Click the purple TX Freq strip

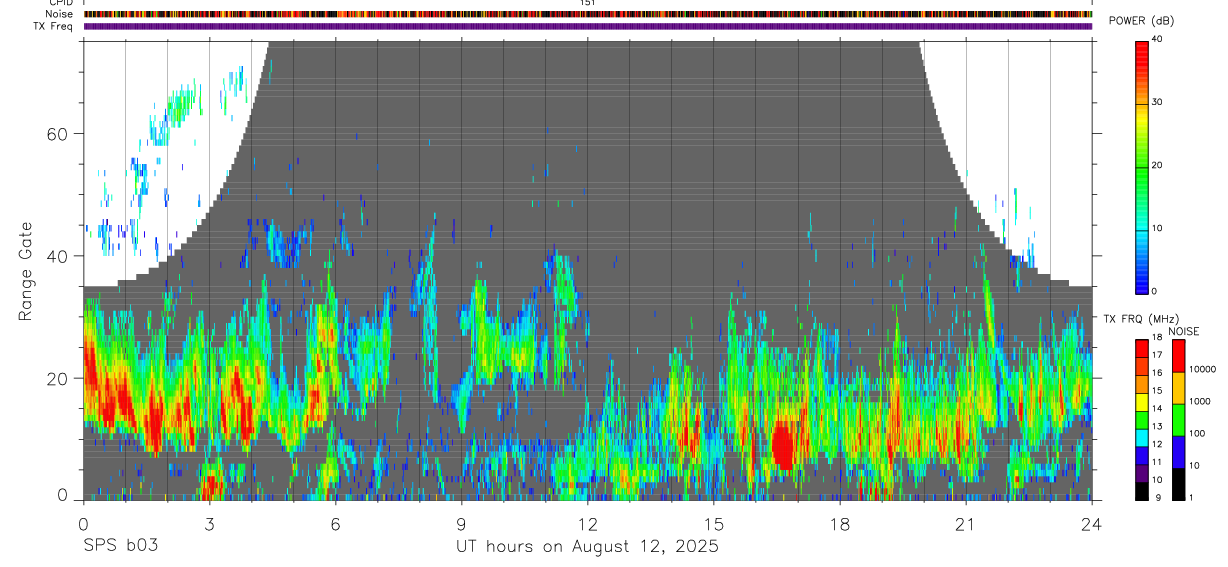tap(587, 26)
